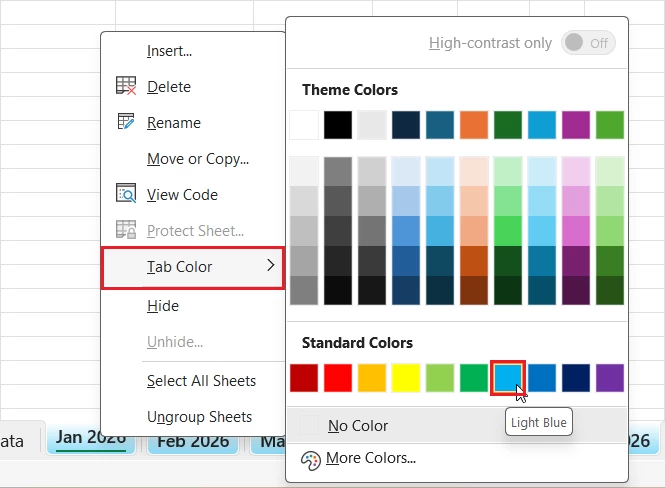This screenshot has width=665, height=488.
Task: Pick the Green standard color swatch
Action: [474, 378]
